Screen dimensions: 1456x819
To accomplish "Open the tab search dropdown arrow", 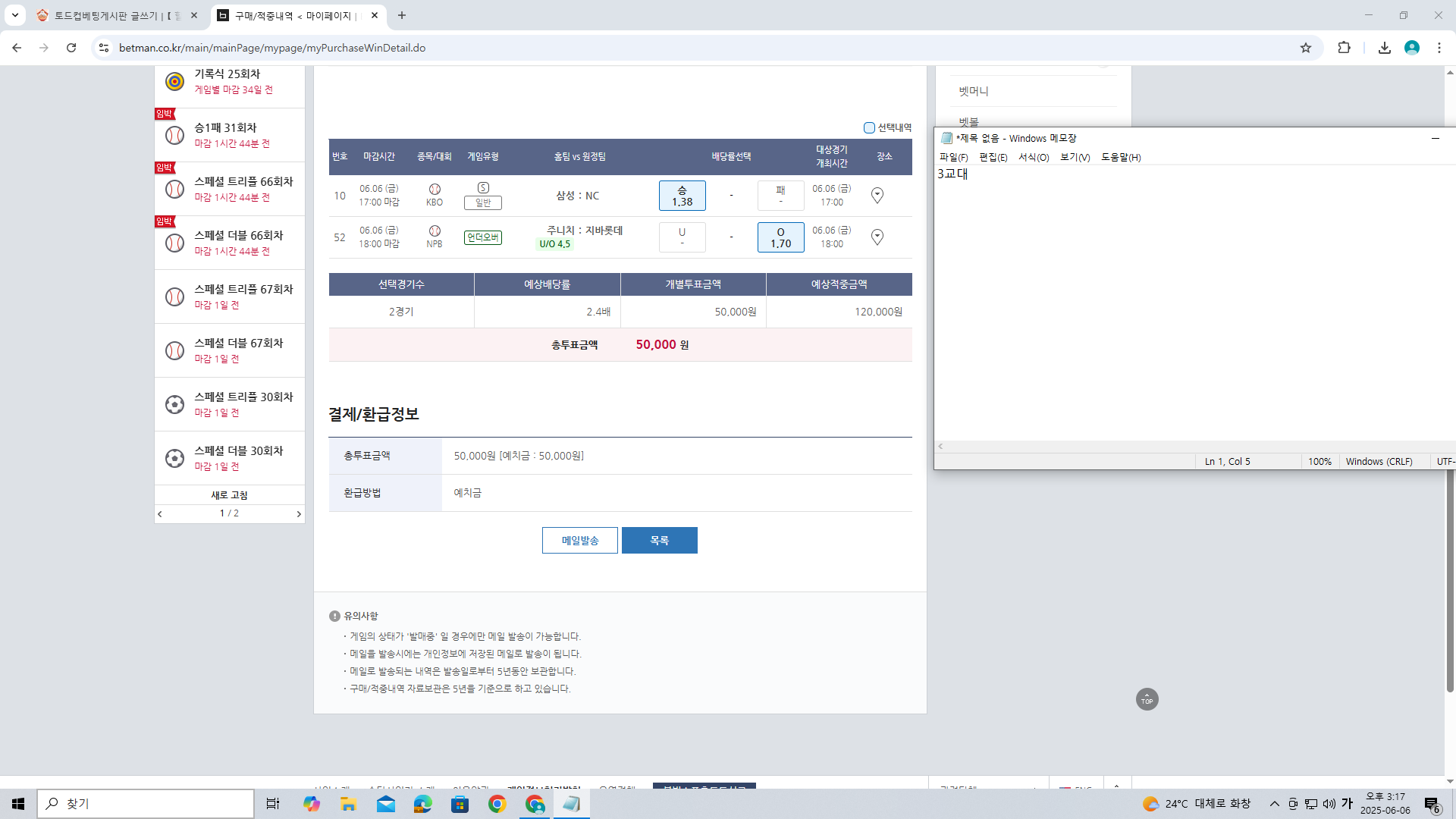I will tap(14, 15).
